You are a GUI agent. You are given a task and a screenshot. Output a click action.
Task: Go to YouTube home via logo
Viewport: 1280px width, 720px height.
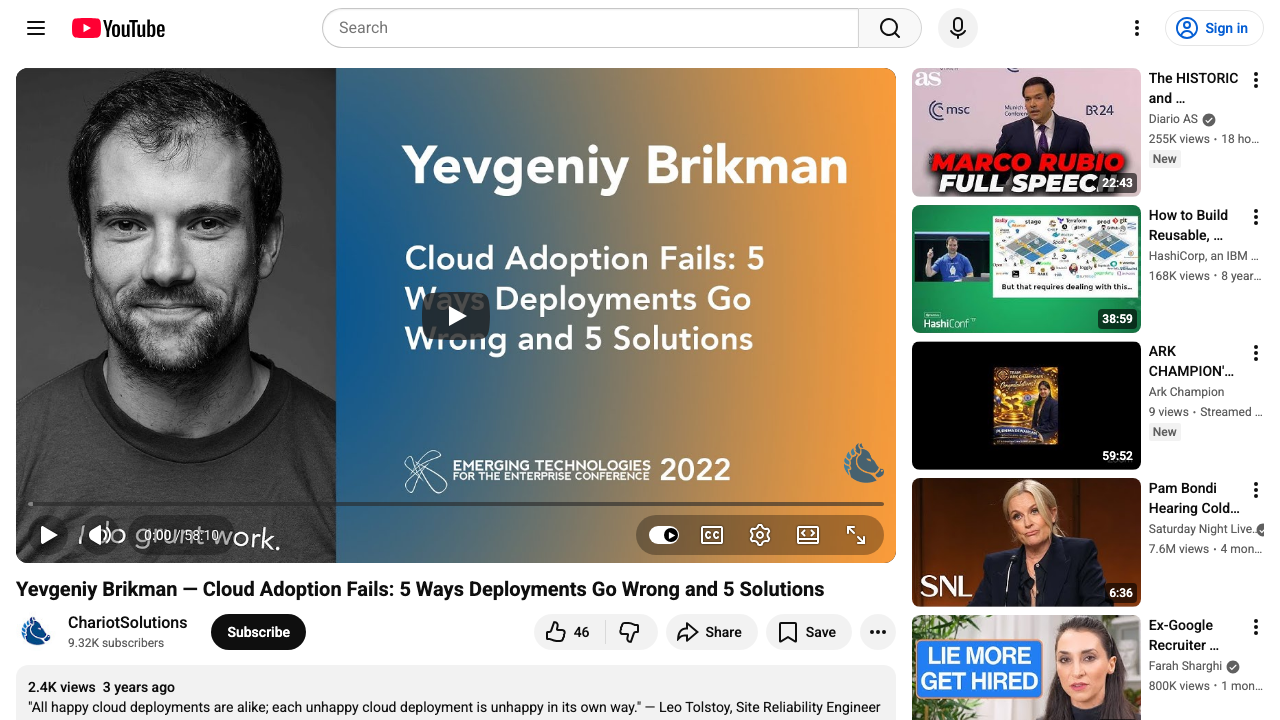(119, 28)
